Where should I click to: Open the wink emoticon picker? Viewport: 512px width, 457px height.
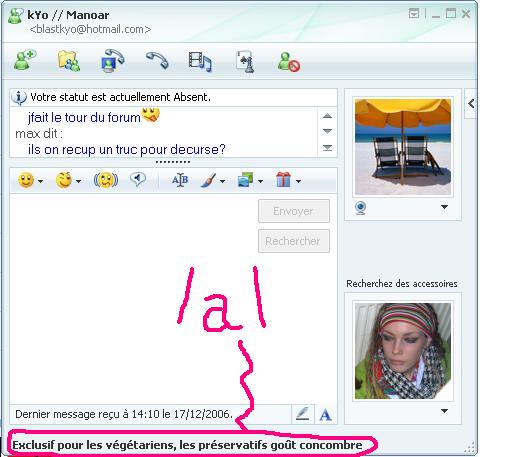[64, 180]
